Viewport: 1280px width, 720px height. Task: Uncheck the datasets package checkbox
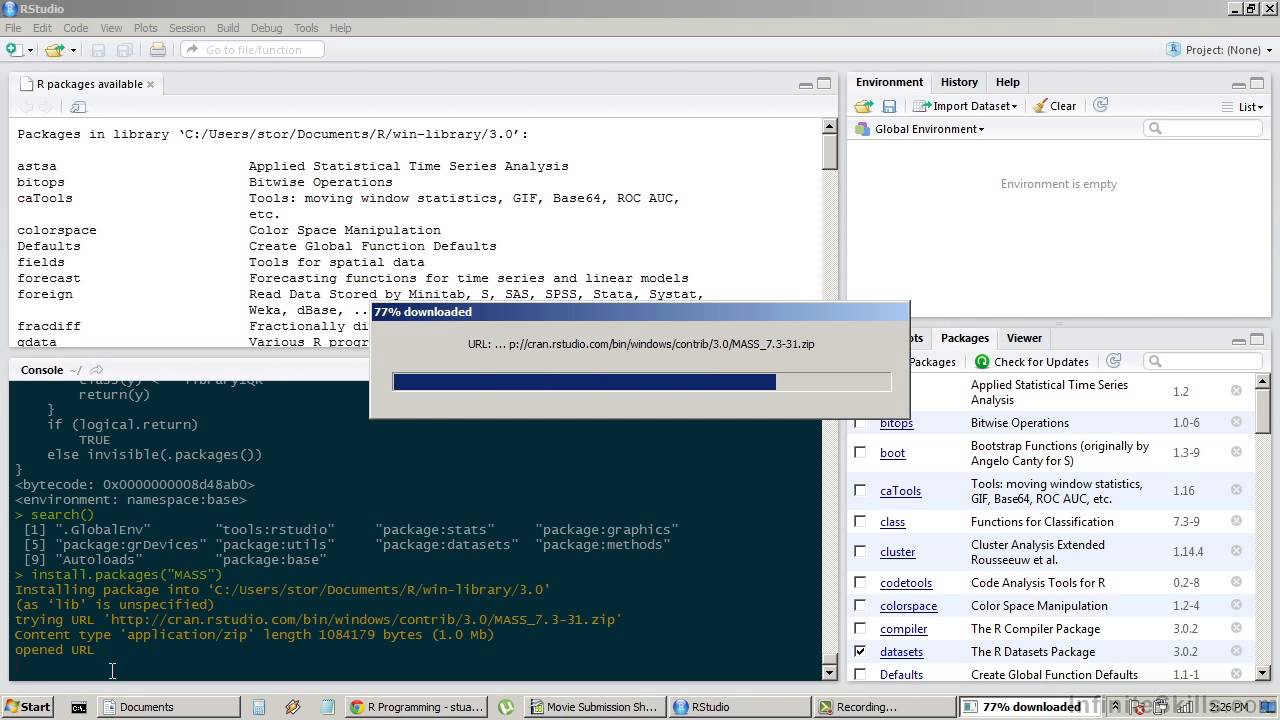click(x=860, y=652)
